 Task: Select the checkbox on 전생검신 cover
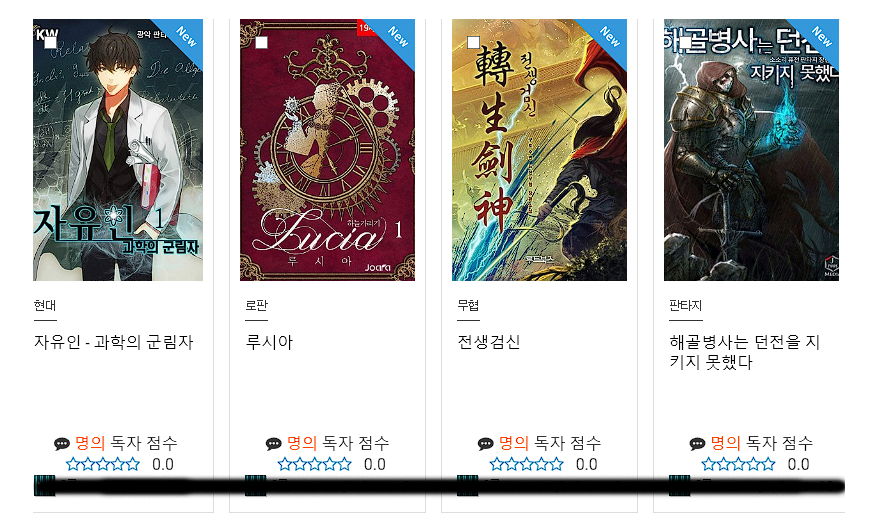click(473, 43)
